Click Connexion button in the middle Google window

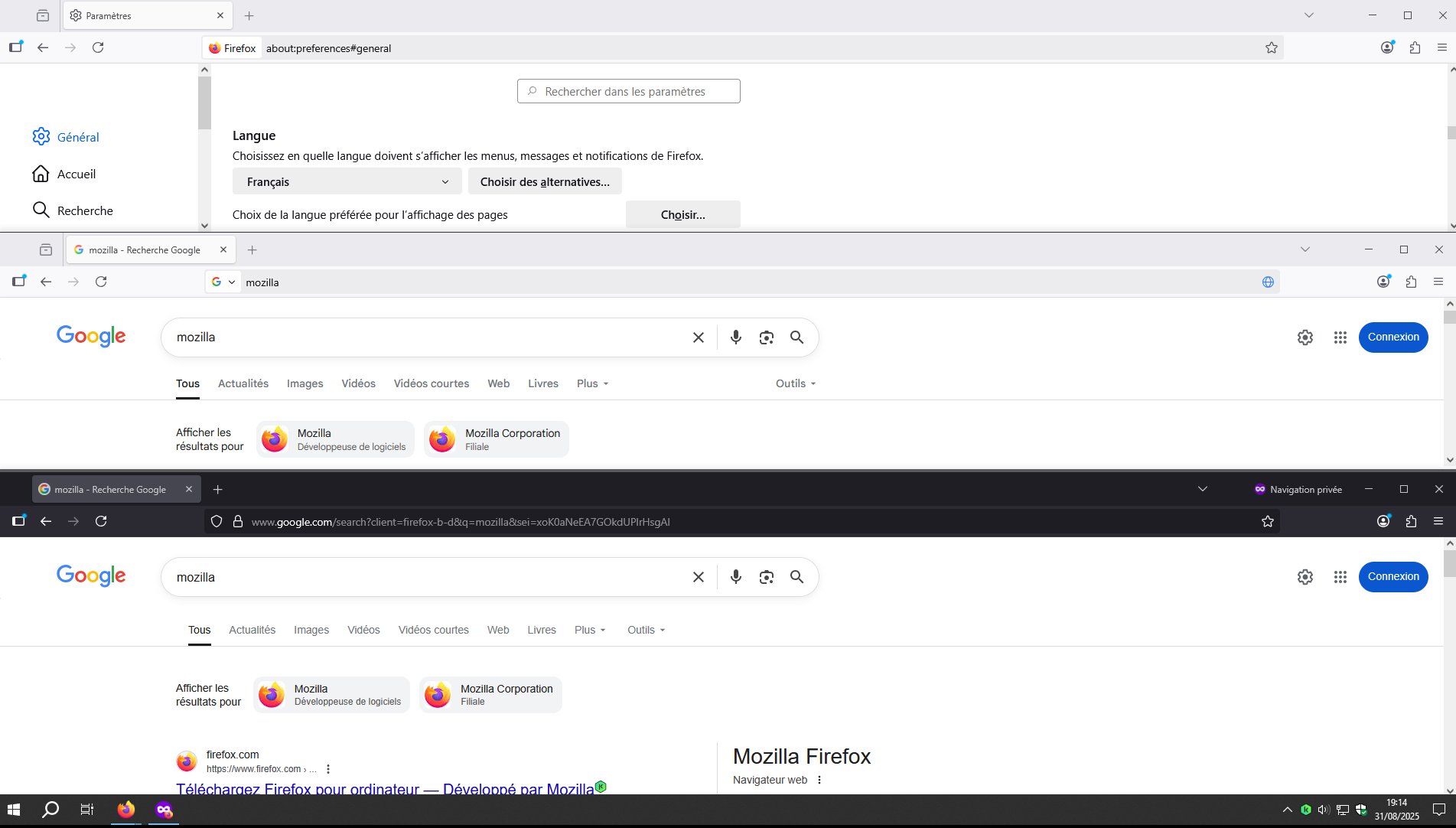[x=1393, y=337]
